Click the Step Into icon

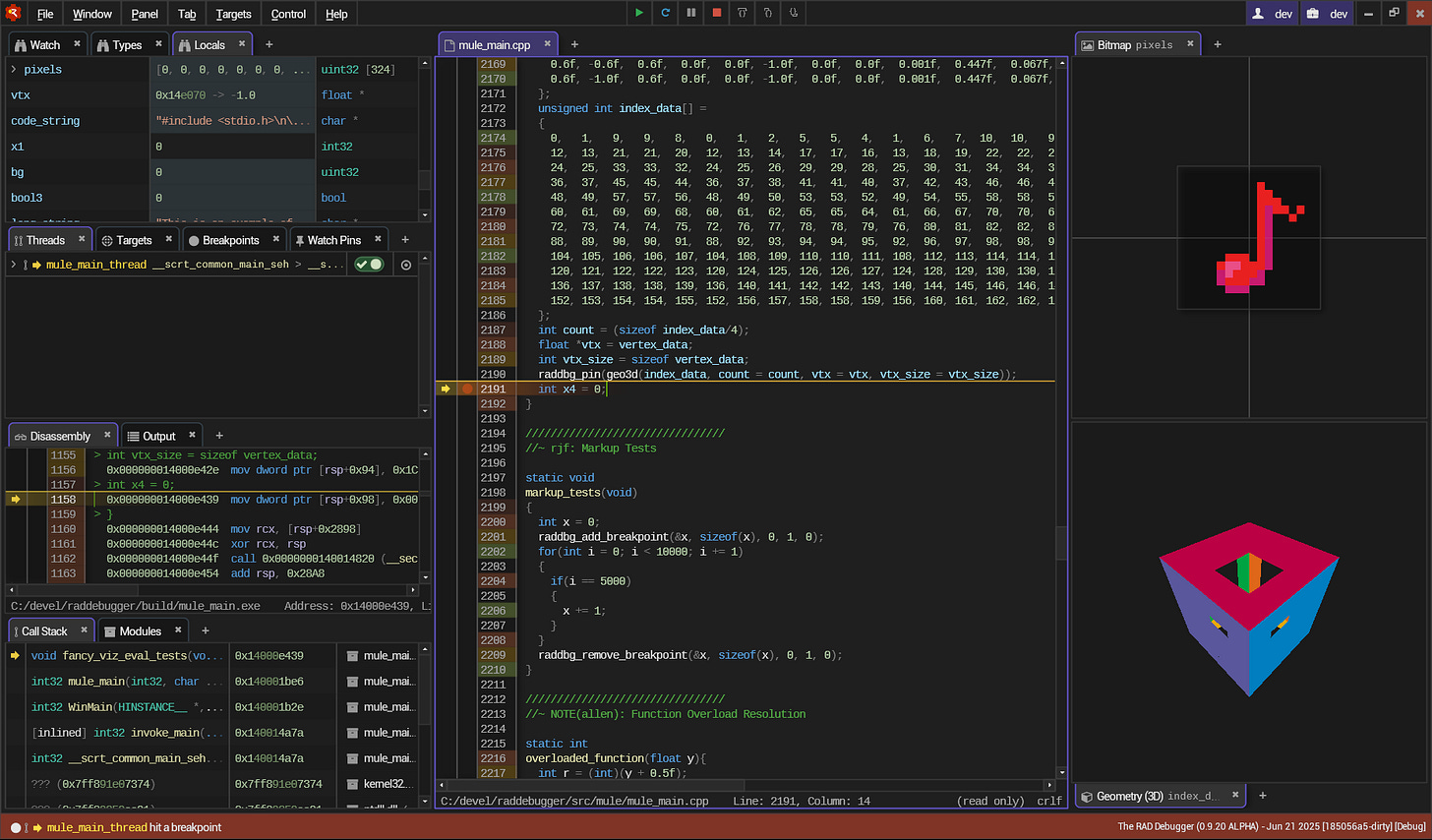[767, 13]
